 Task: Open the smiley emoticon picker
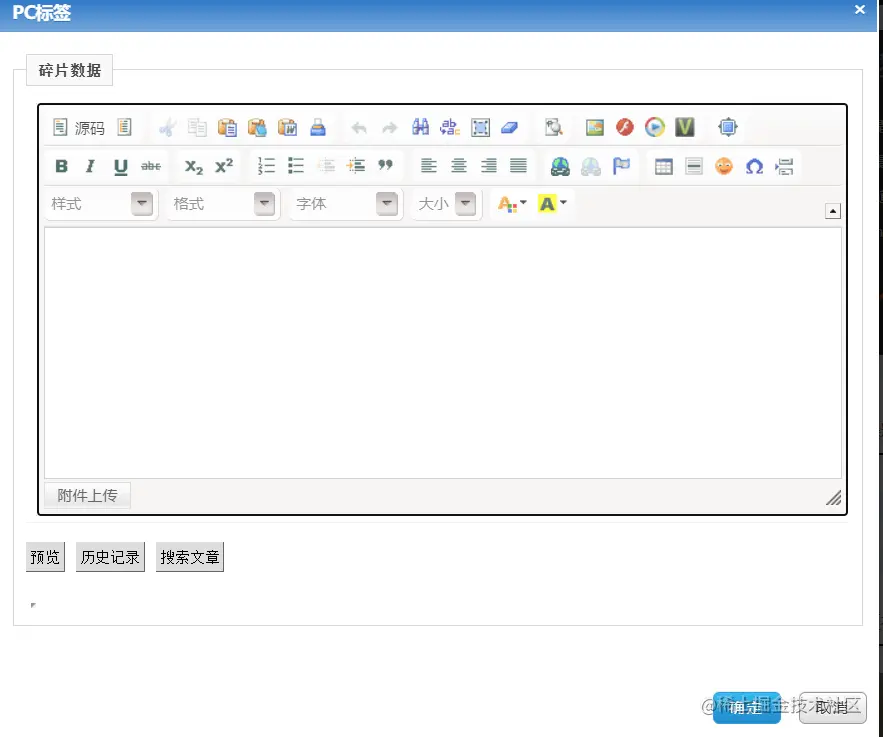(x=724, y=166)
